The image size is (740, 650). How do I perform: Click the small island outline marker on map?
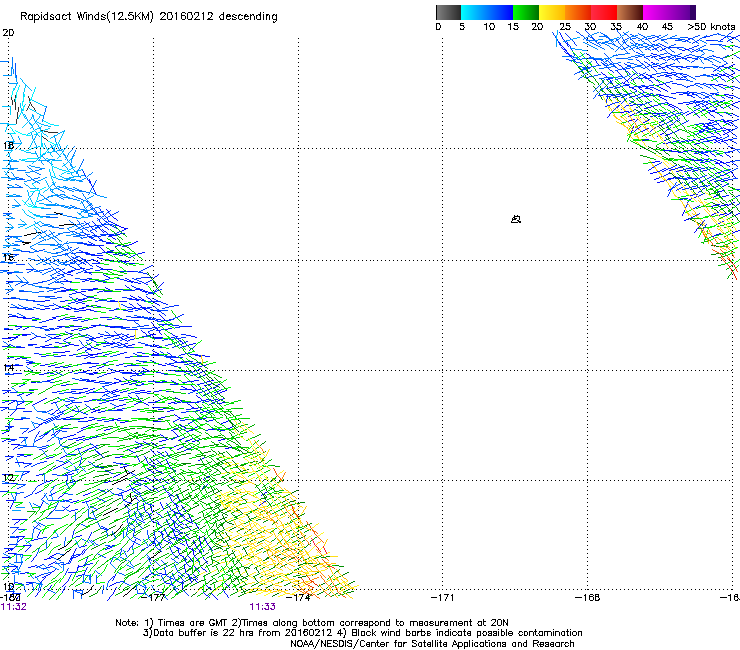point(515,219)
